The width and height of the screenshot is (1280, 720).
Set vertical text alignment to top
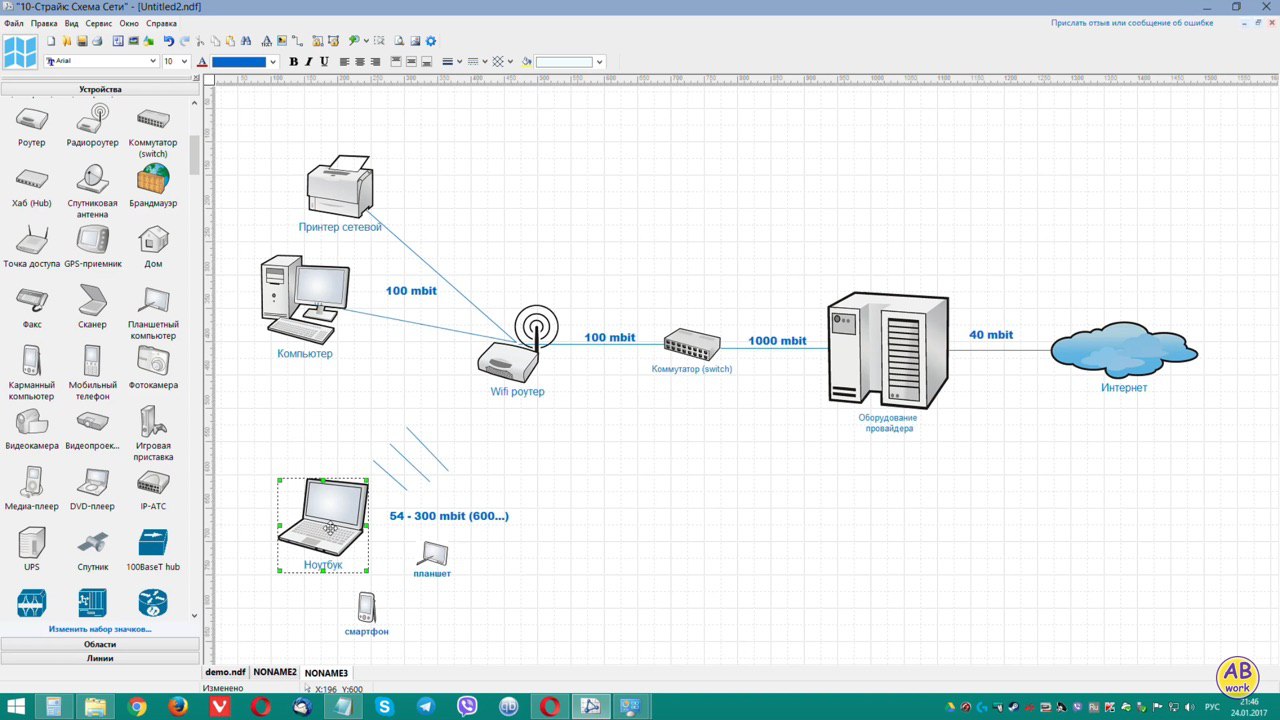396,62
